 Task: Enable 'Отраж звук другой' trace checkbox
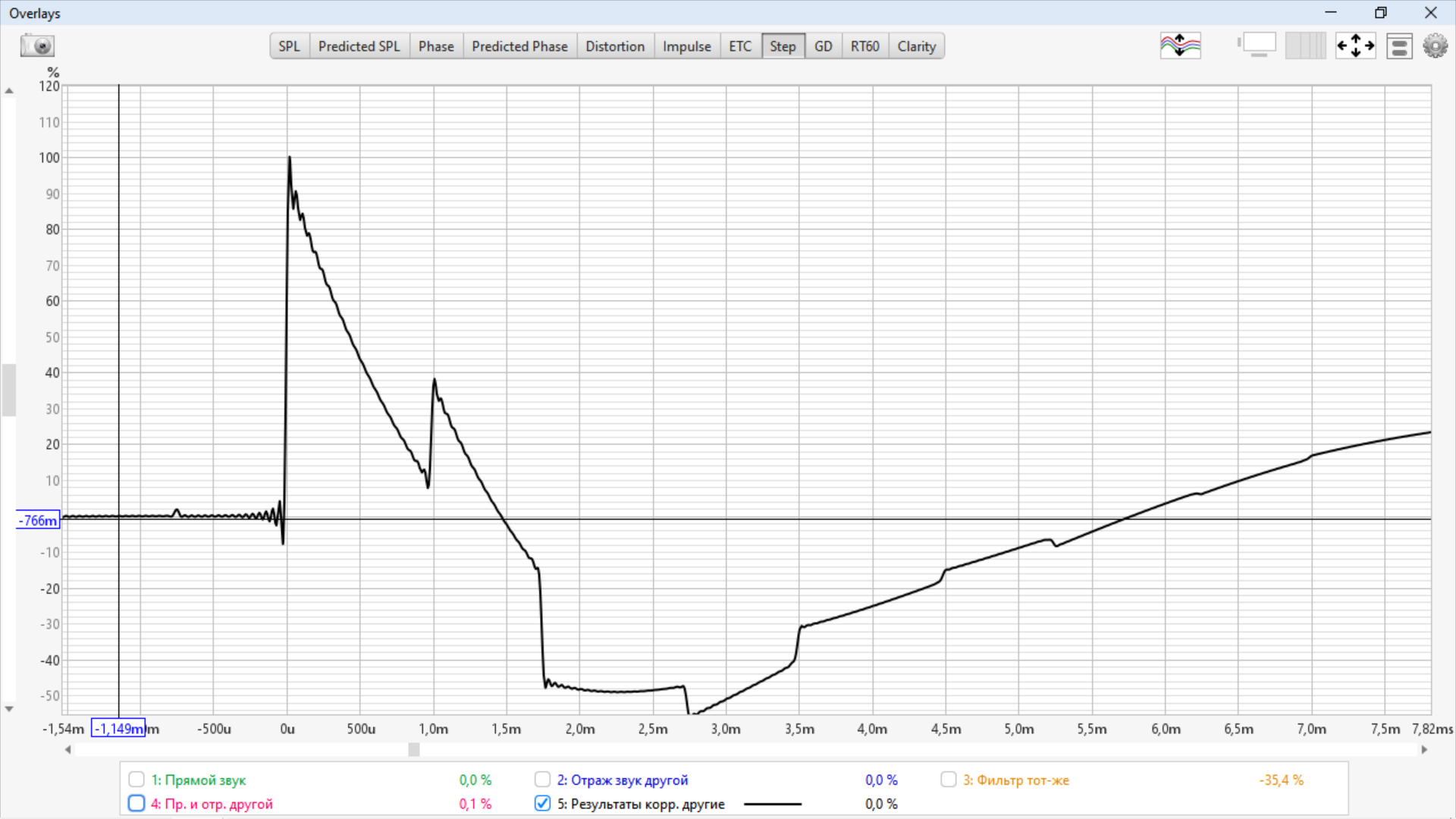(x=542, y=780)
